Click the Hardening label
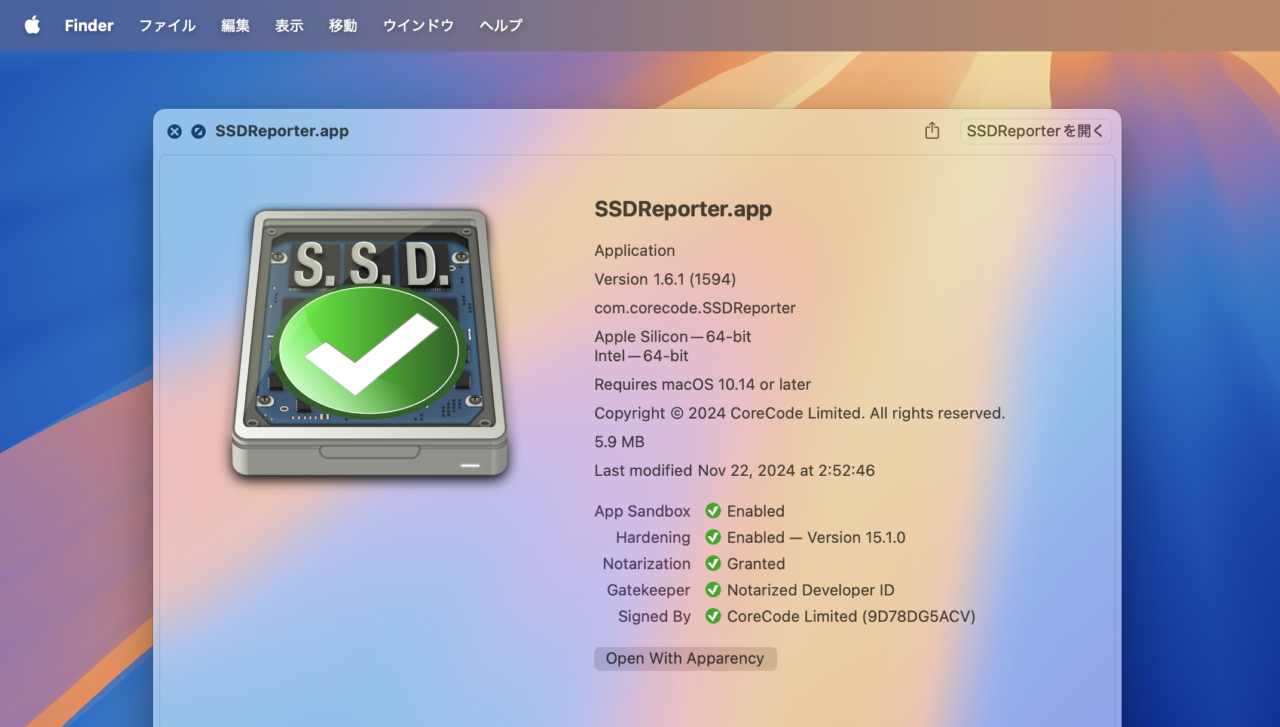The width and height of the screenshot is (1280, 727). point(653,537)
